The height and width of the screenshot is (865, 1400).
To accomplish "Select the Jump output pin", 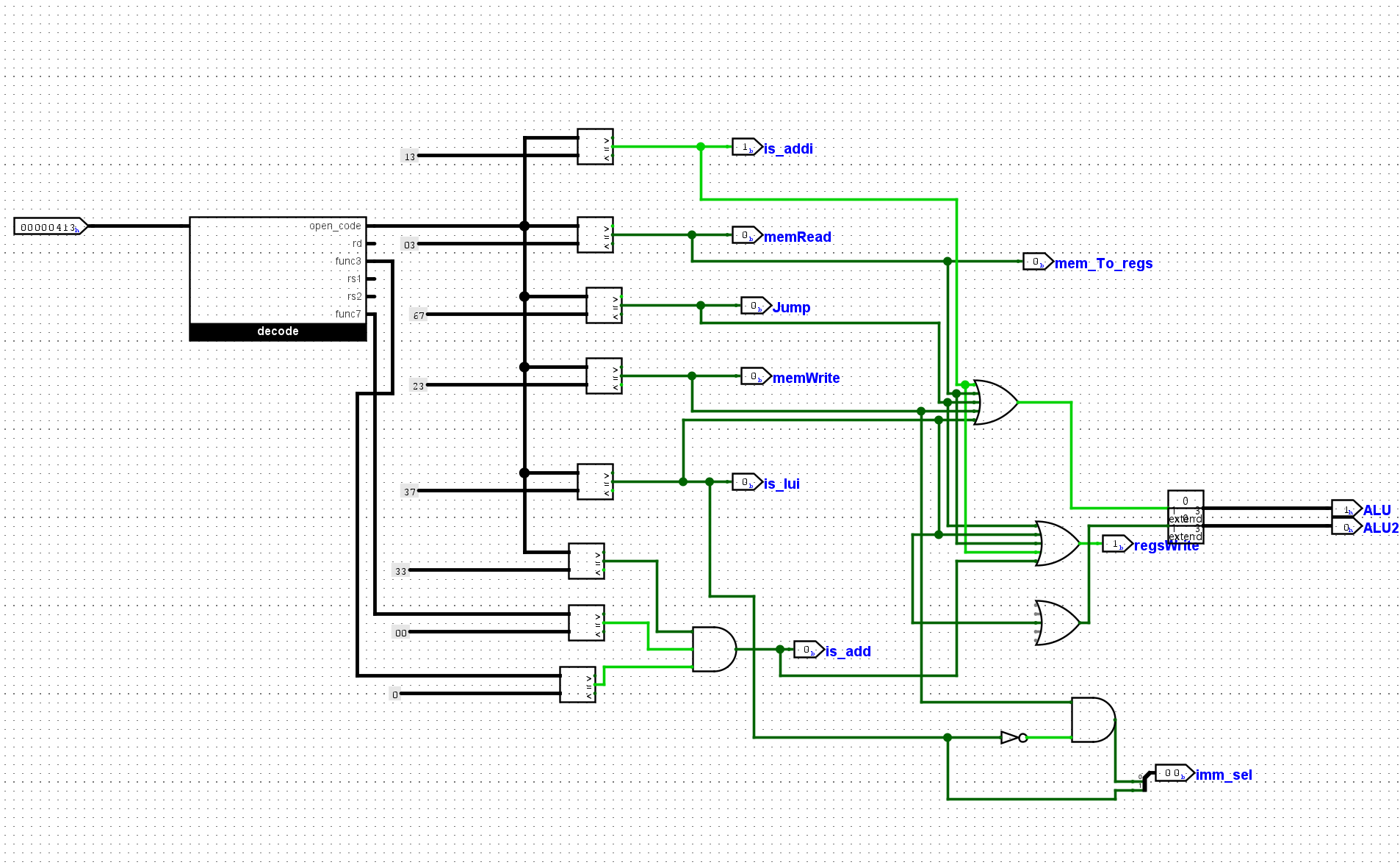I will [x=756, y=306].
